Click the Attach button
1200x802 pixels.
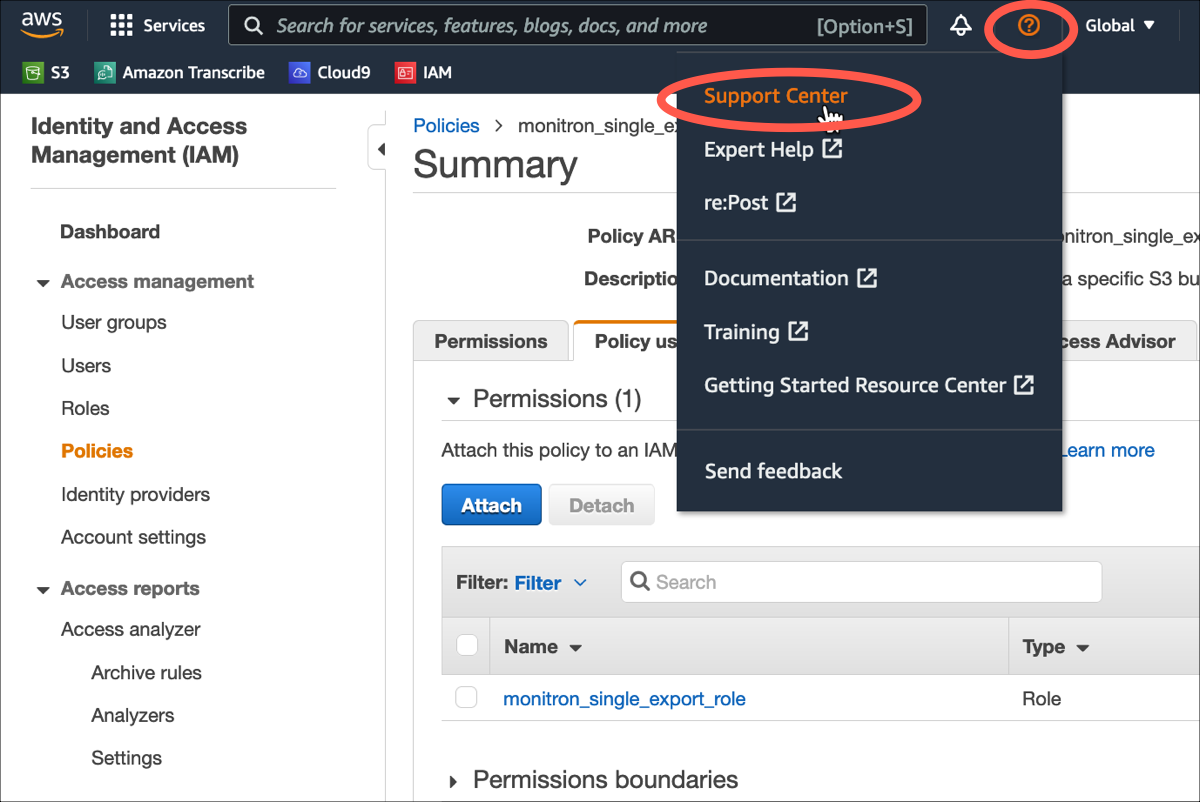pos(491,504)
